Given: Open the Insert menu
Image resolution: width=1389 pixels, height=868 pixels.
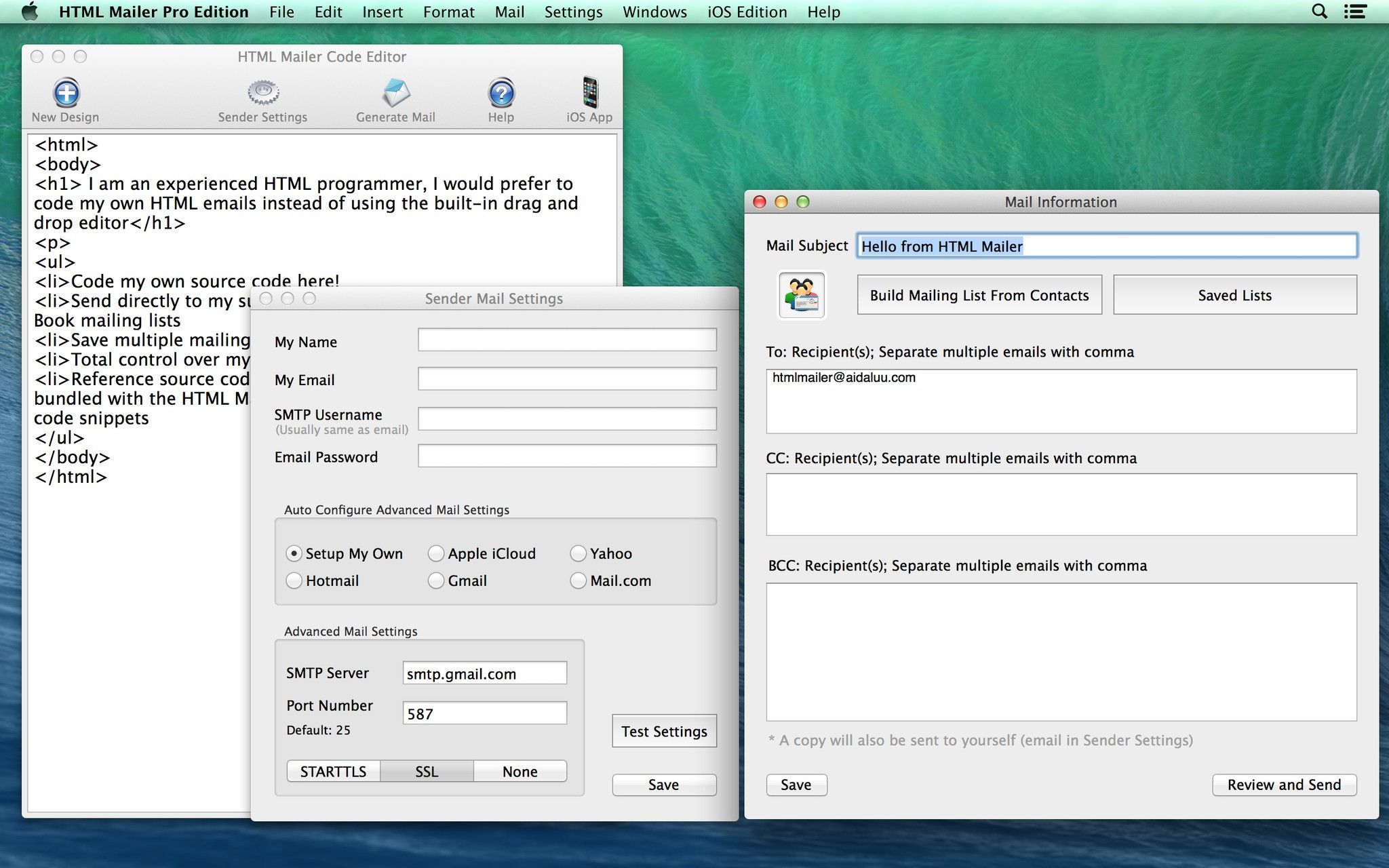Looking at the screenshot, I should 383,12.
